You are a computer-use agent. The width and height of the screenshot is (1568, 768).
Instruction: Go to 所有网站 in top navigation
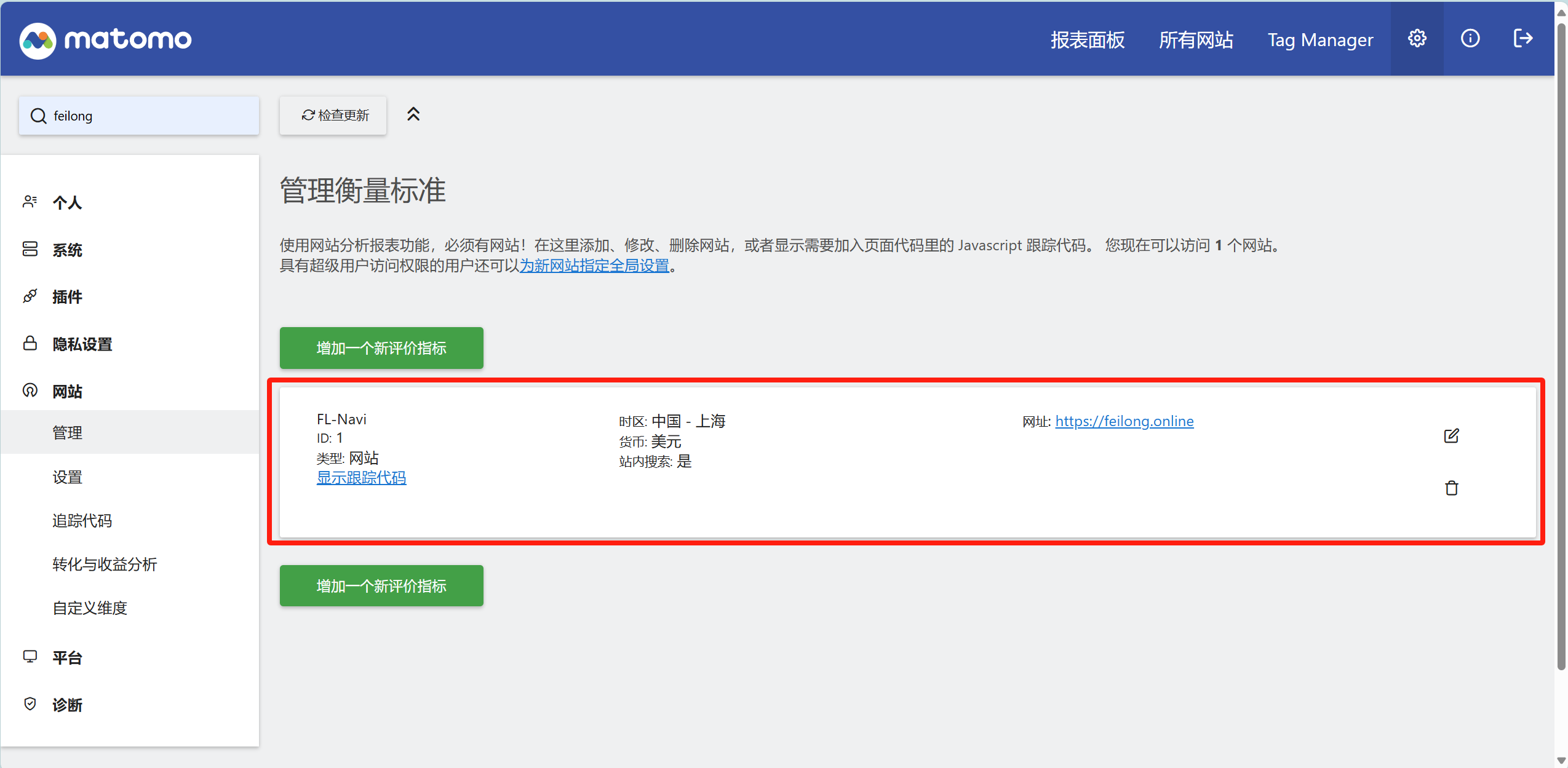[1196, 40]
